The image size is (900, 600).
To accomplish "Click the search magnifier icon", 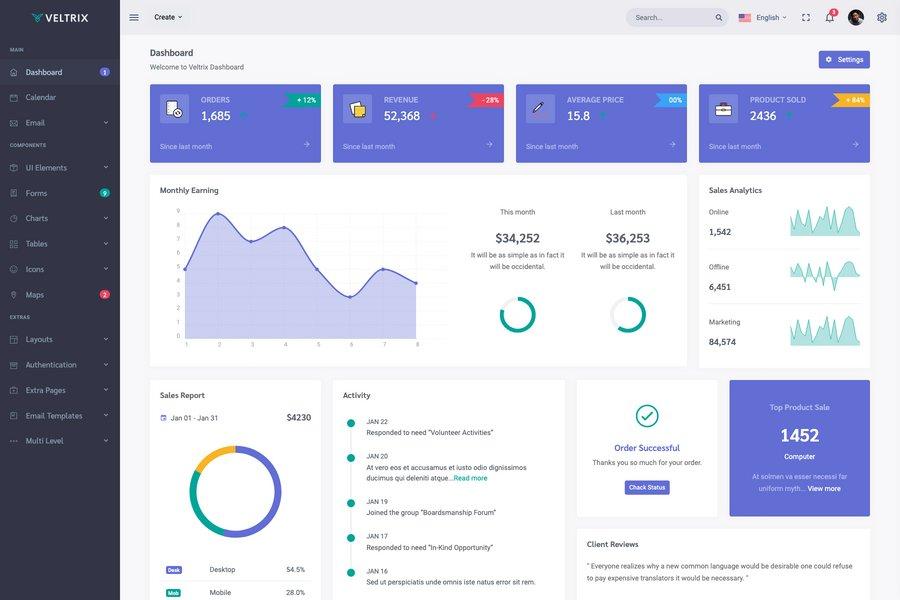I will pos(718,17).
